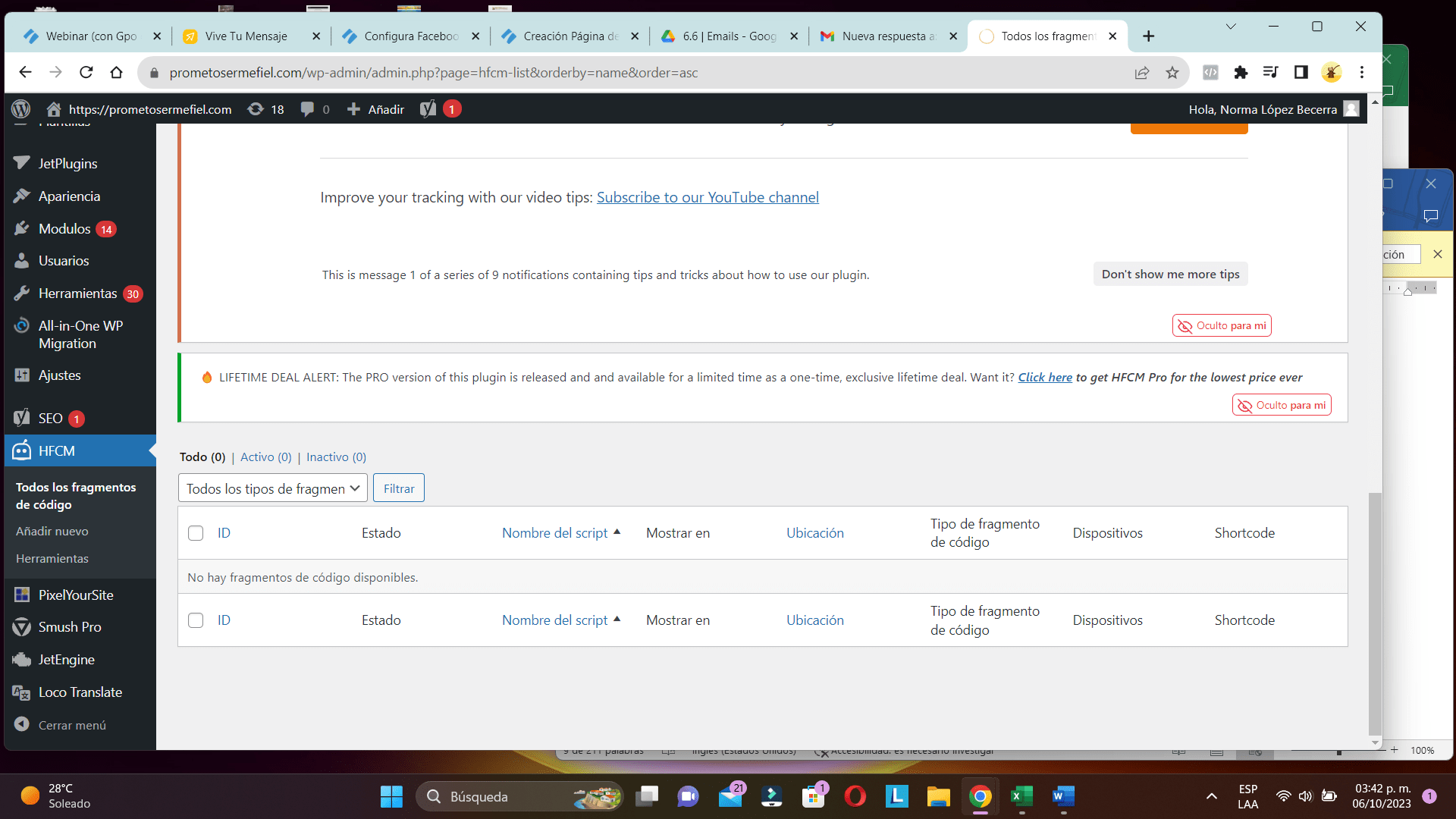Open a new browser tab

coord(1149,36)
